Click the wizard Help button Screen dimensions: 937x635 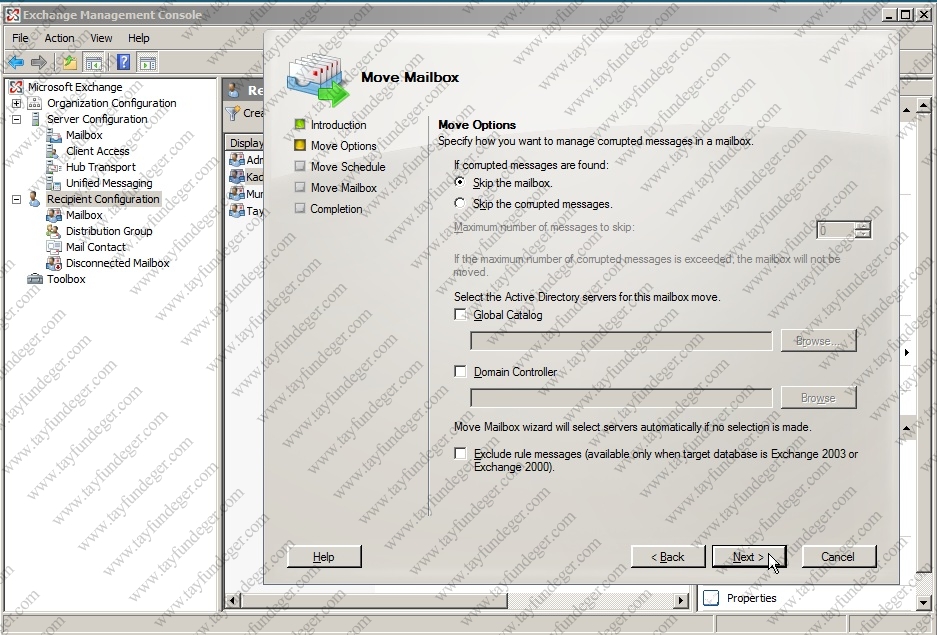(324, 557)
